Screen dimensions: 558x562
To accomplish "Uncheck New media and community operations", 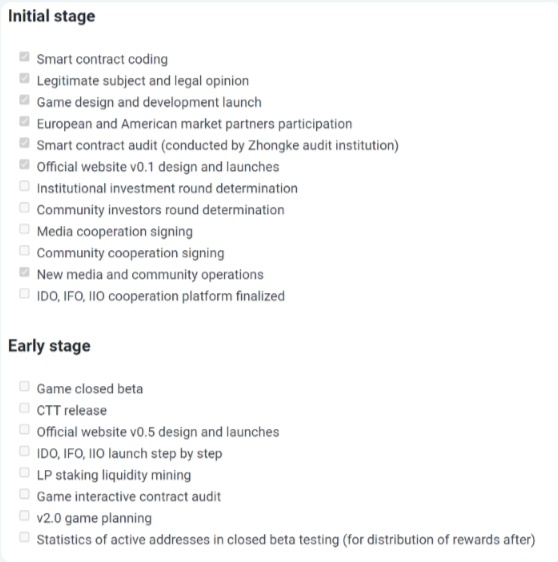I will (x=24, y=272).
